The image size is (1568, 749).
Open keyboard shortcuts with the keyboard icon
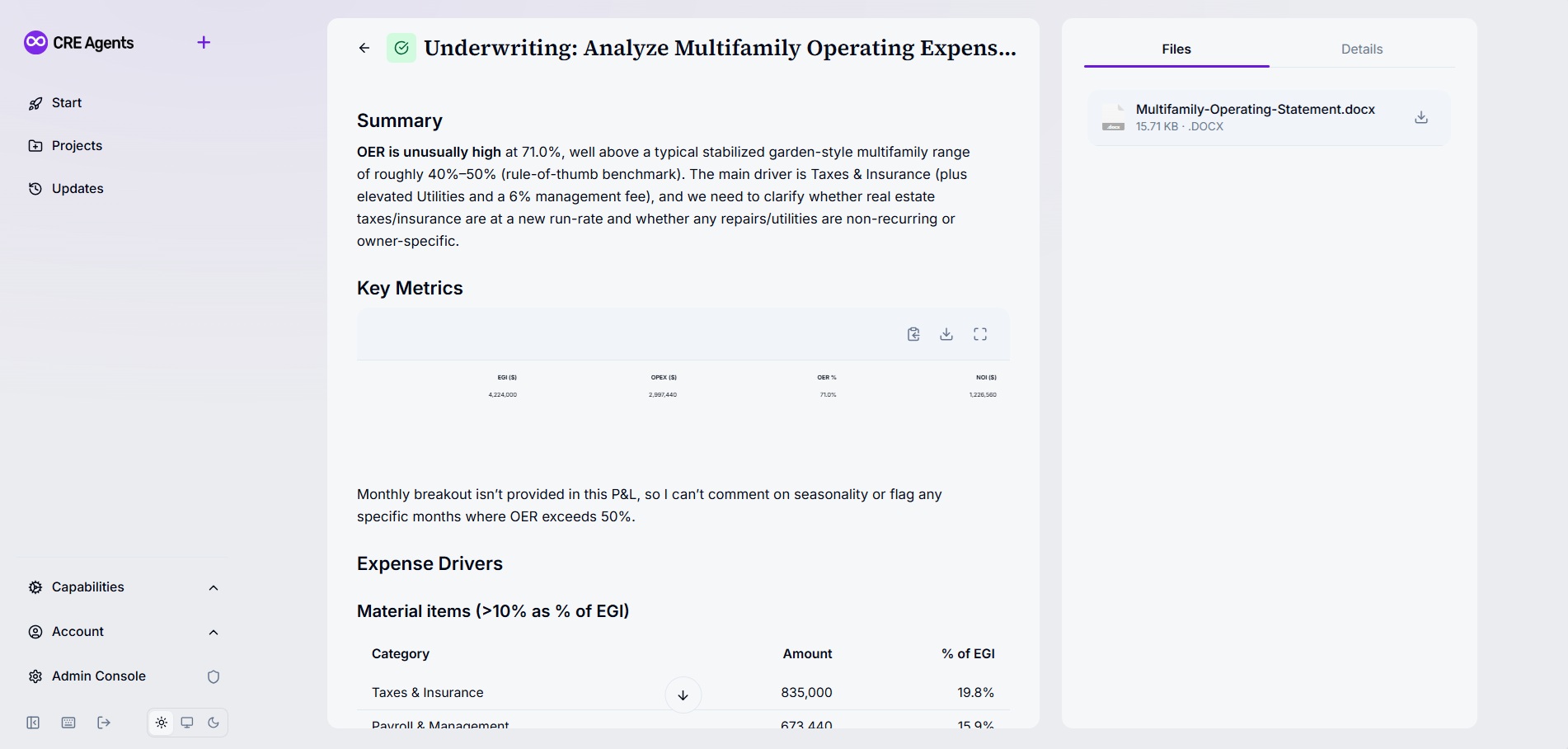[68, 723]
